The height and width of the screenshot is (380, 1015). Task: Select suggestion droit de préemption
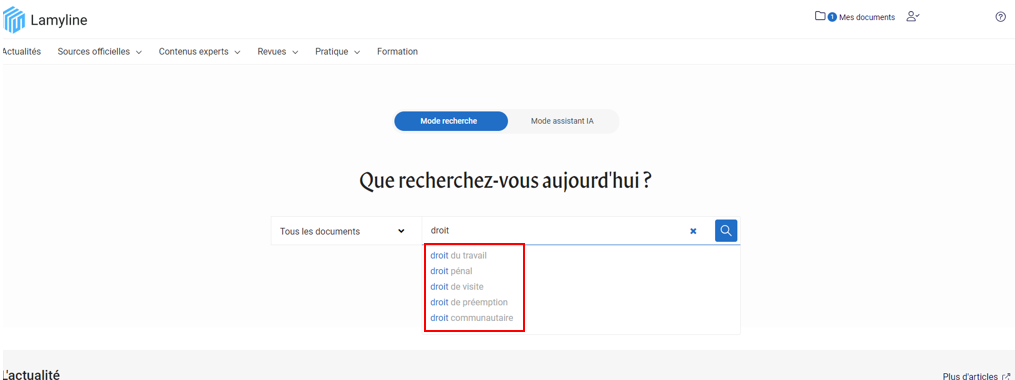point(469,302)
